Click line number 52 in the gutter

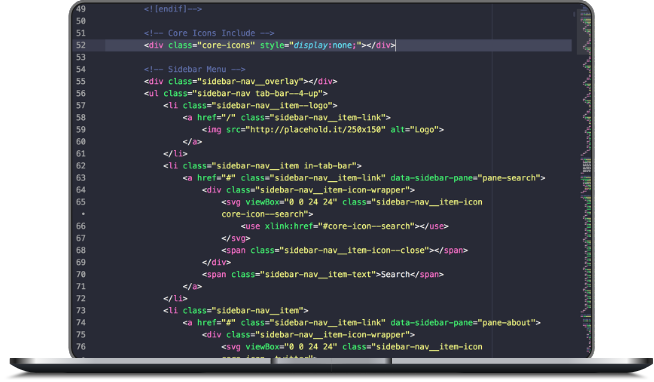[x=80, y=45]
